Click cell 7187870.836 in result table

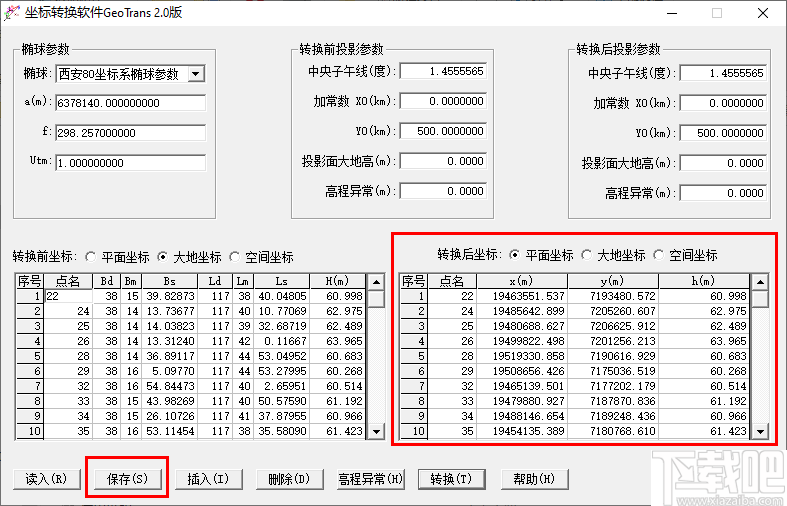click(613, 402)
